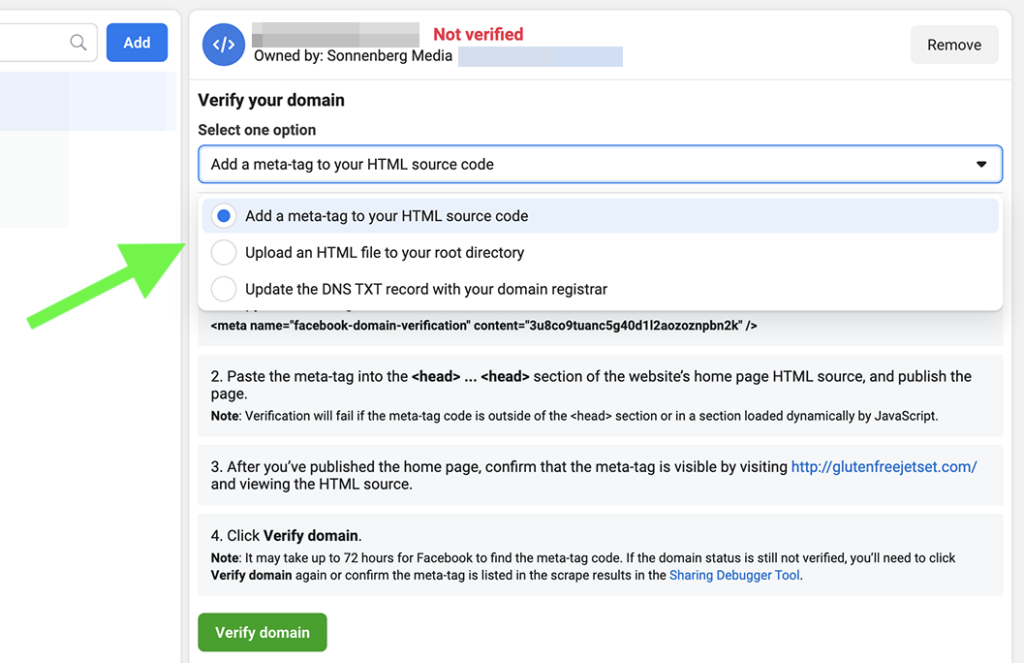Screen dimensions: 1024x663
Task: Select 'Update the DNS TXT record with your domain registrar'
Action: [x=222, y=290]
